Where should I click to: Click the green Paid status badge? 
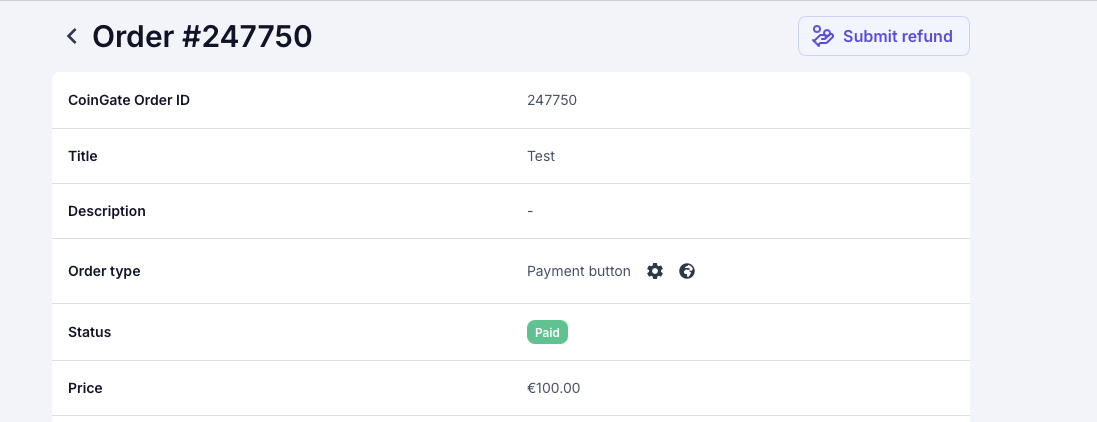click(x=547, y=332)
